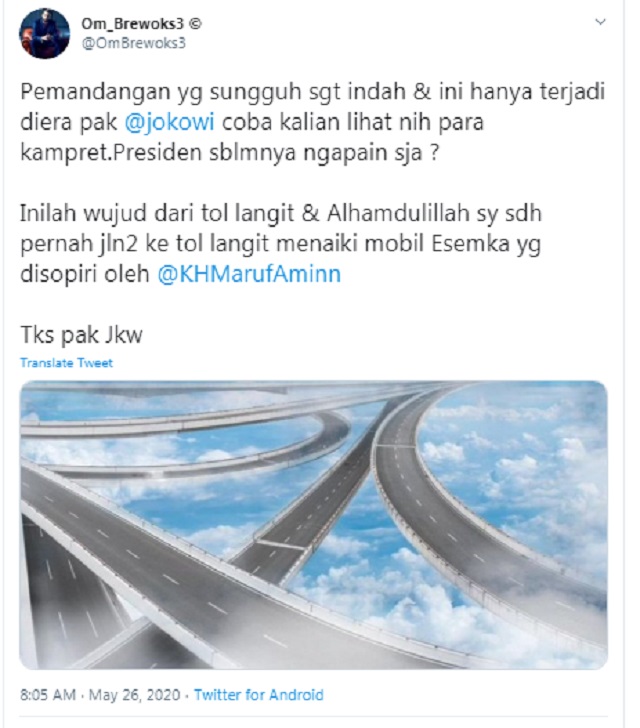This screenshot has height=728, width=640.
Task: Open the Twitter for Android source link
Action: pyautogui.click(x=259, y=695)
